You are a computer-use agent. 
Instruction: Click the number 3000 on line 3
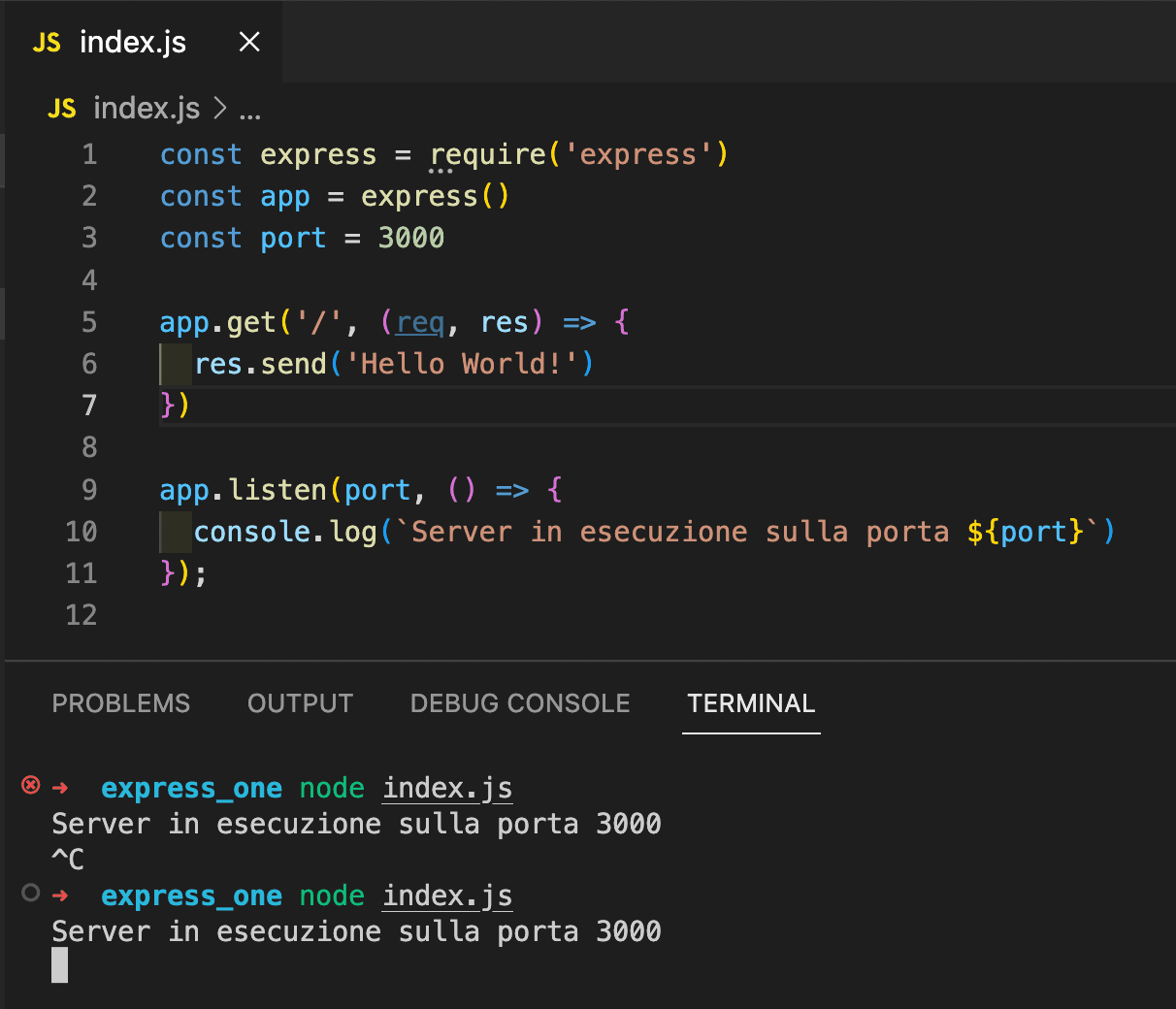tap(411, 238)
